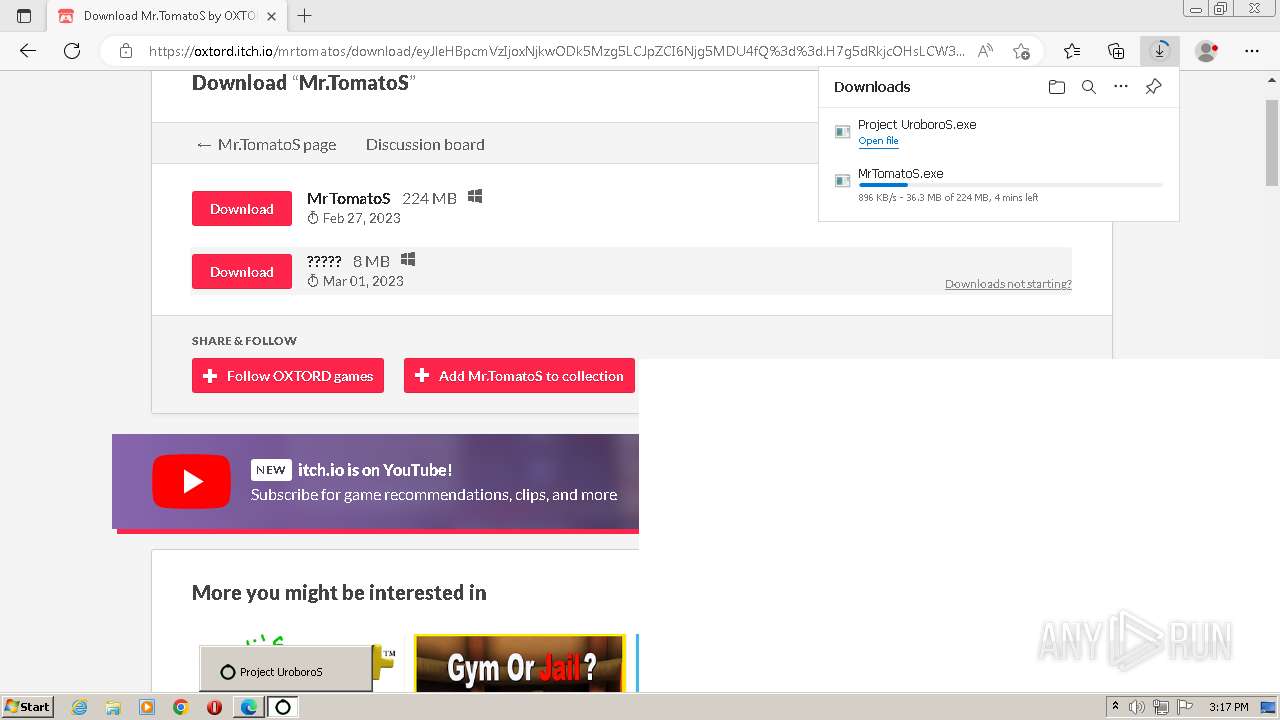This screenshot has height=720, width=1280.
Task: Switch to the Edge taskbar button
Action: tap(248, 707)
